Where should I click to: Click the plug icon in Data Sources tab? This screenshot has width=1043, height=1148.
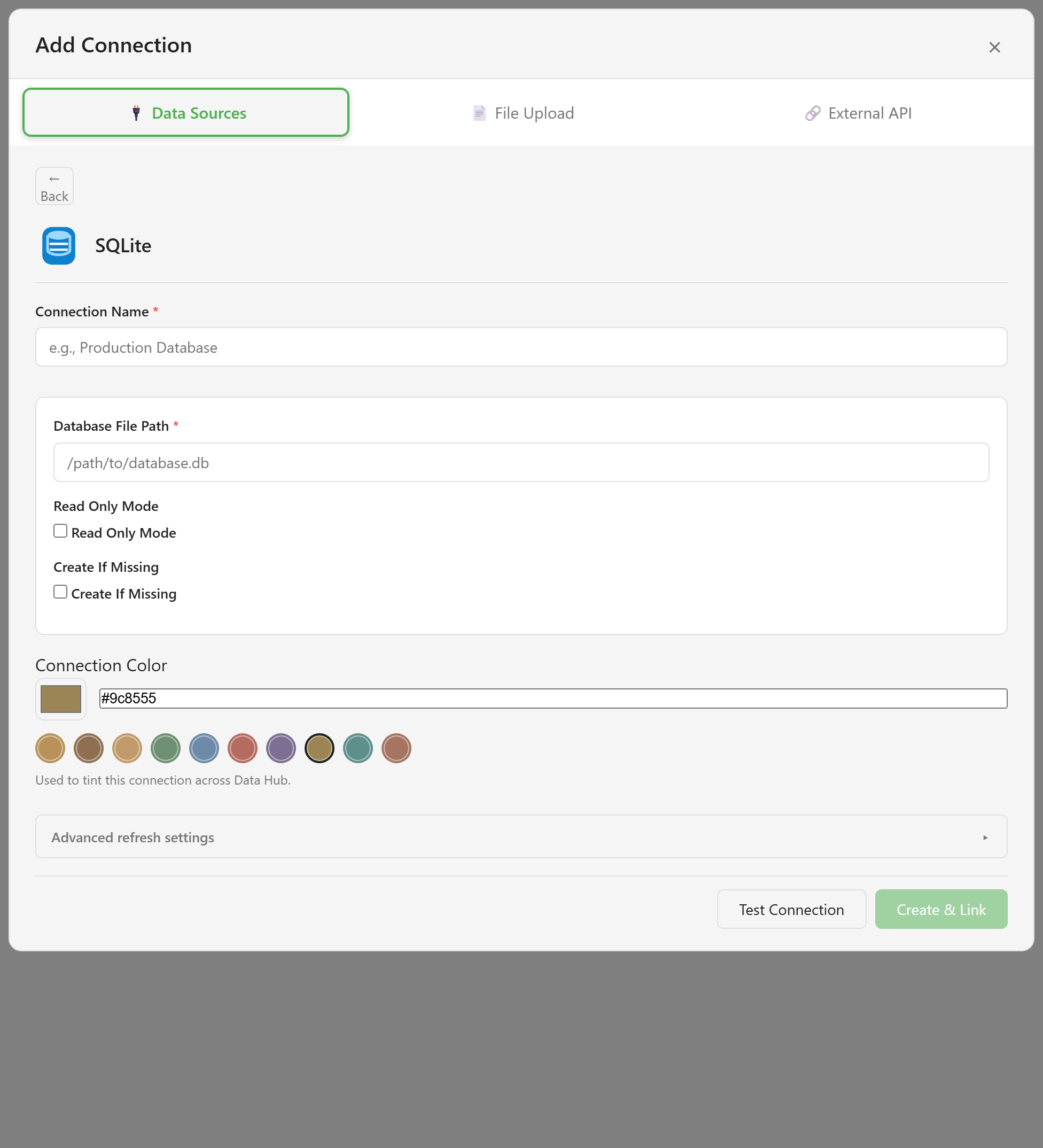pos(136,113)
